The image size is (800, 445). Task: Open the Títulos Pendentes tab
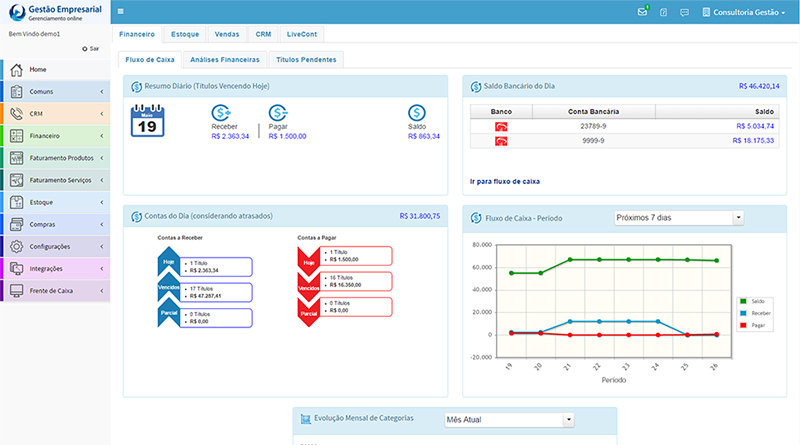click(x=307, y=60)
